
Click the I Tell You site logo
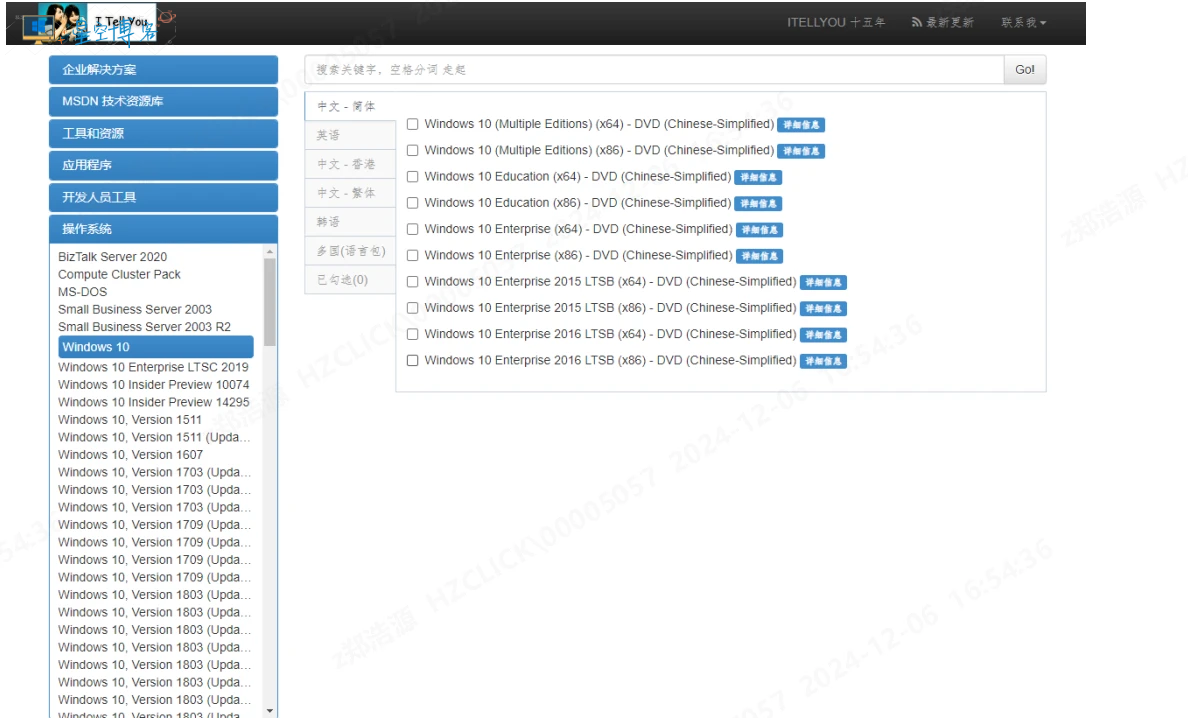tap(99, 23)
